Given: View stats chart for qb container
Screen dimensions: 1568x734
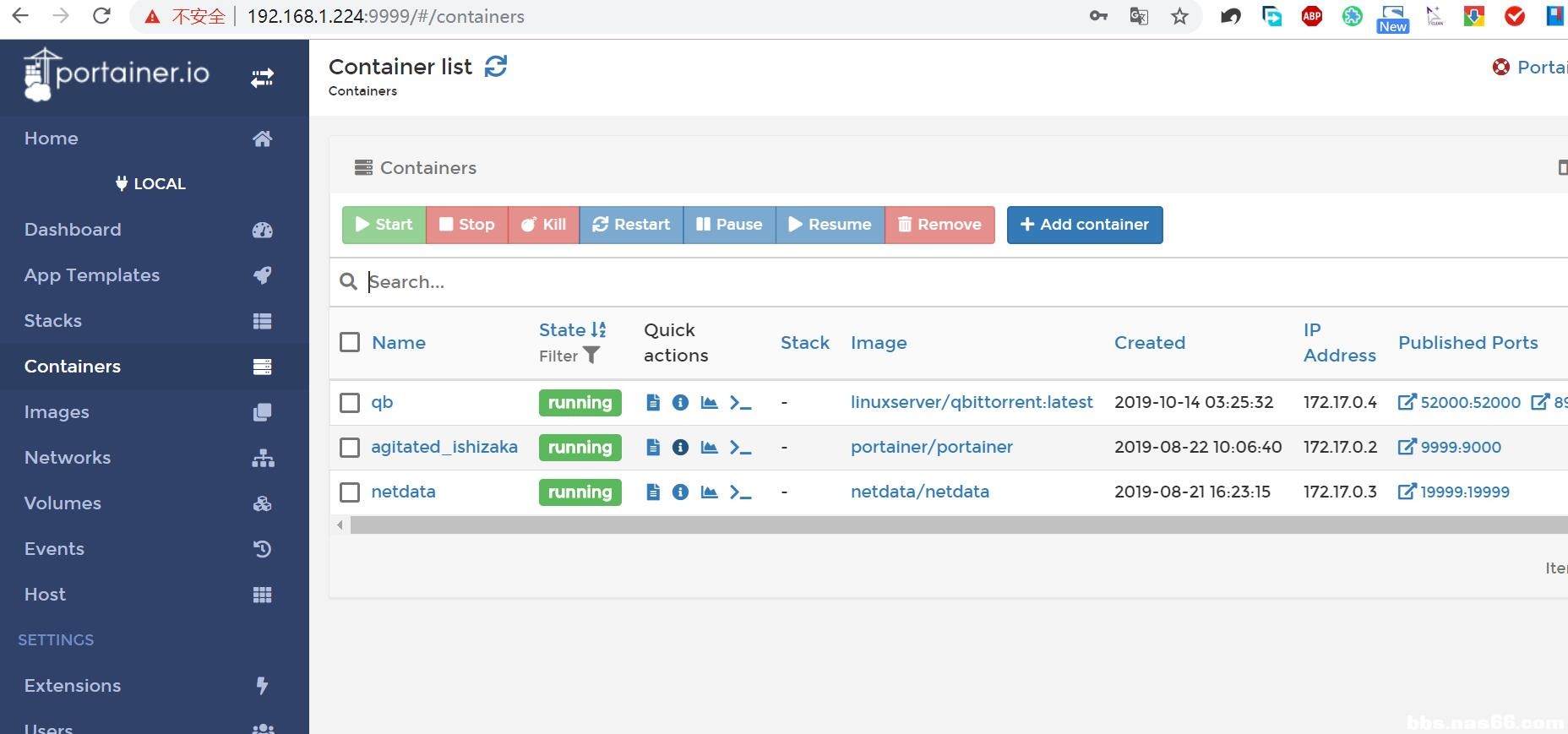Looking at the screenshot, I should tap(710, 402).
